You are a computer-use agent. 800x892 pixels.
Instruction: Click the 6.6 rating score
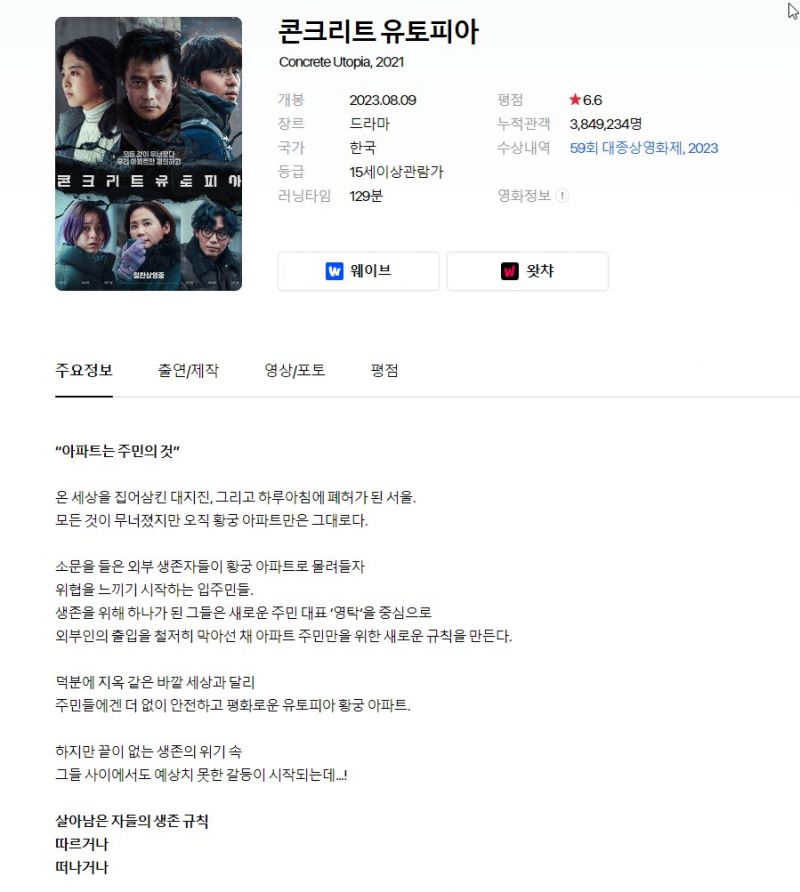coord(592,100)
